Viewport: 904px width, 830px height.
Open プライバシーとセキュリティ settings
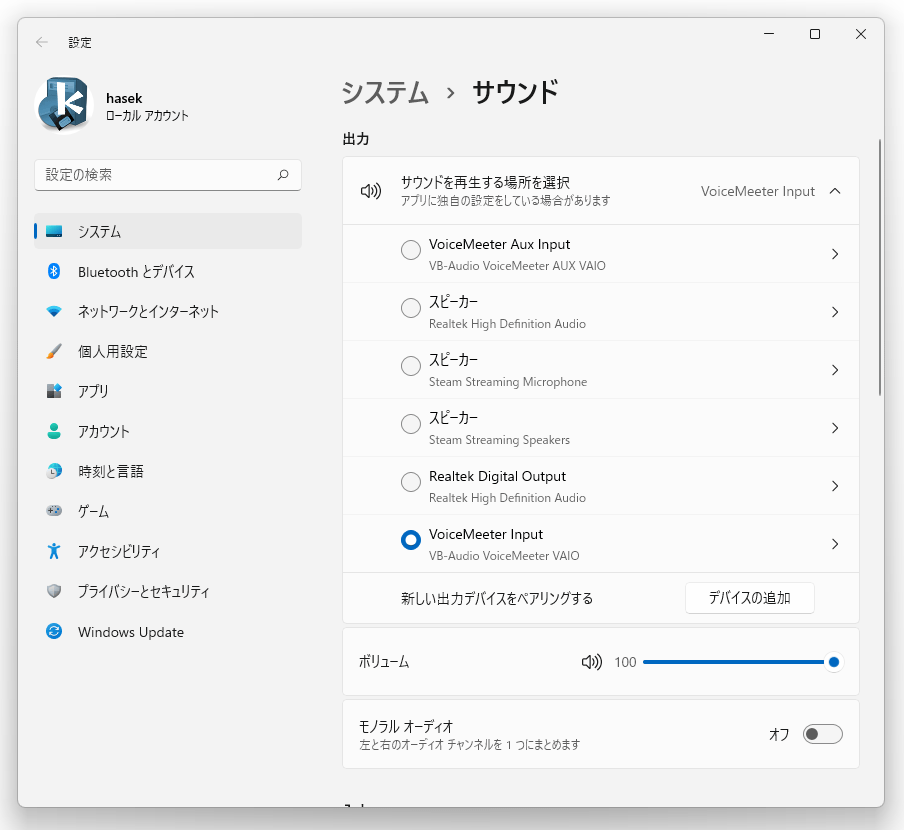coord(168,591)
